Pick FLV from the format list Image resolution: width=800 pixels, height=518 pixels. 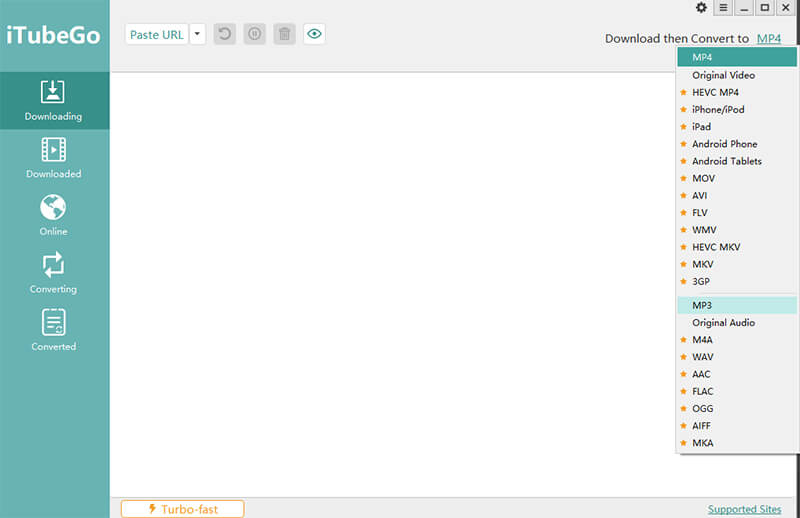point(737,213)
